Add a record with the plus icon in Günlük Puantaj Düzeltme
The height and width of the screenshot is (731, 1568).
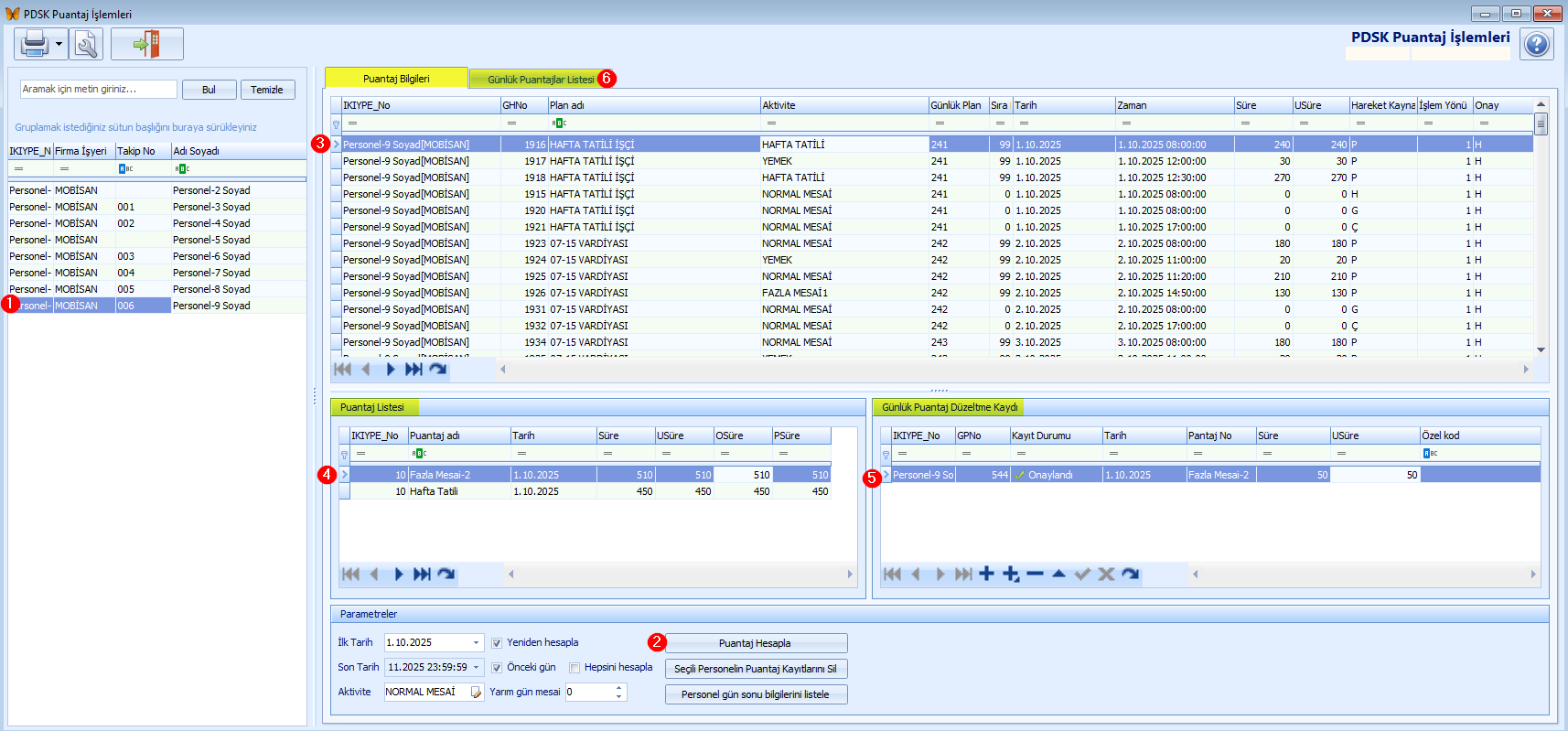(986, 574)
